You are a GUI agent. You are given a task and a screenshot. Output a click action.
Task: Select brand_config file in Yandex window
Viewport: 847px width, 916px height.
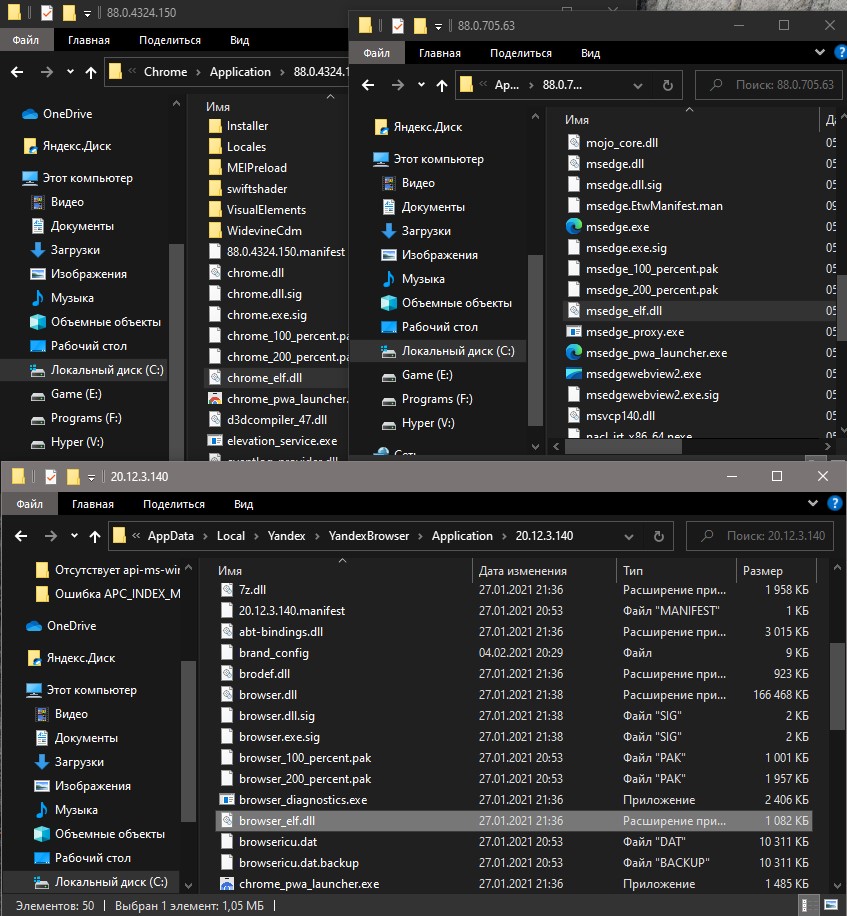pyautogui.click(x=266, y=653)
